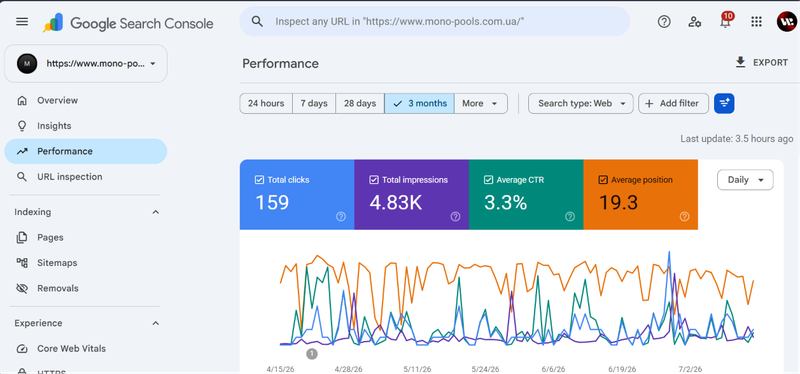The width and height of the screenshot is (800, 374).
Task: Open the account profile avatar
Action: (x=786, y=22)
